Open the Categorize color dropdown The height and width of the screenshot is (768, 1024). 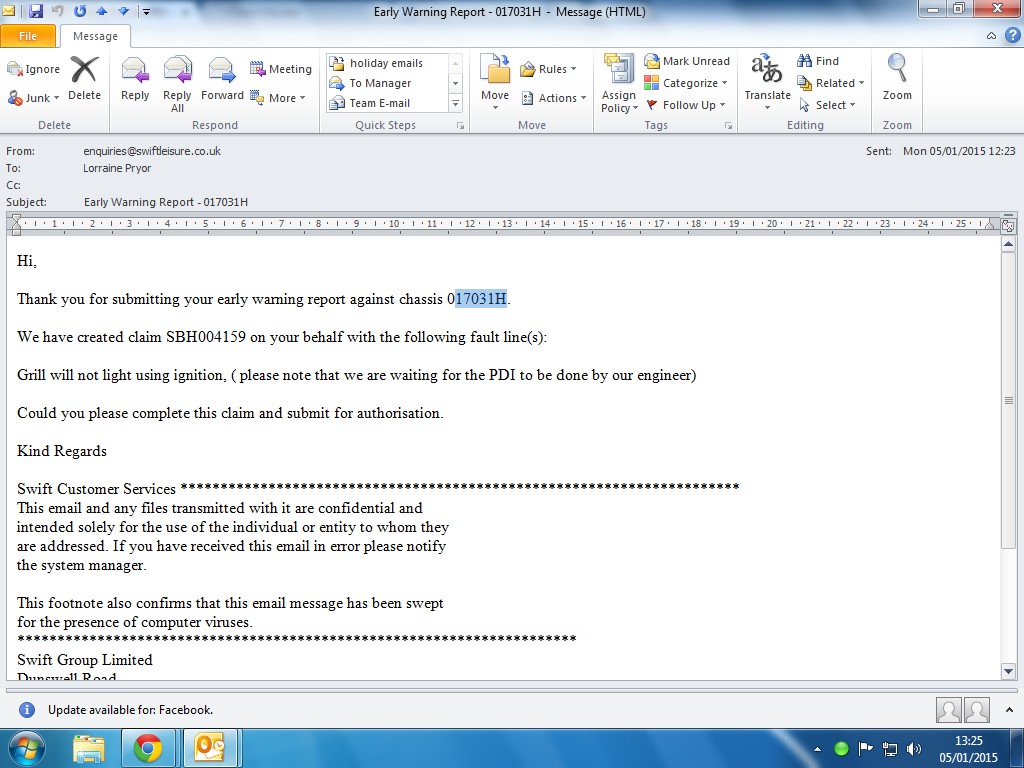(x=686, y=83)
